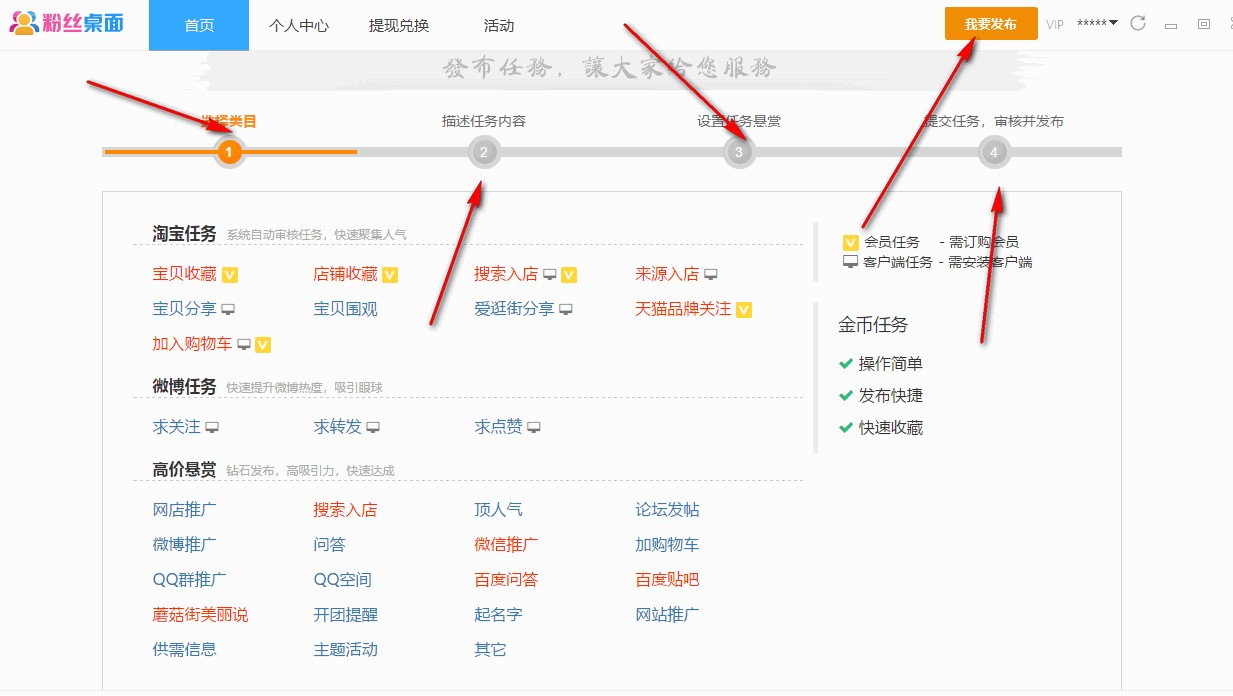Click the yellow V badge beside Taobao 搜索入店
The width and height of the screenshot is (1233, 696).
pos(569,275)
